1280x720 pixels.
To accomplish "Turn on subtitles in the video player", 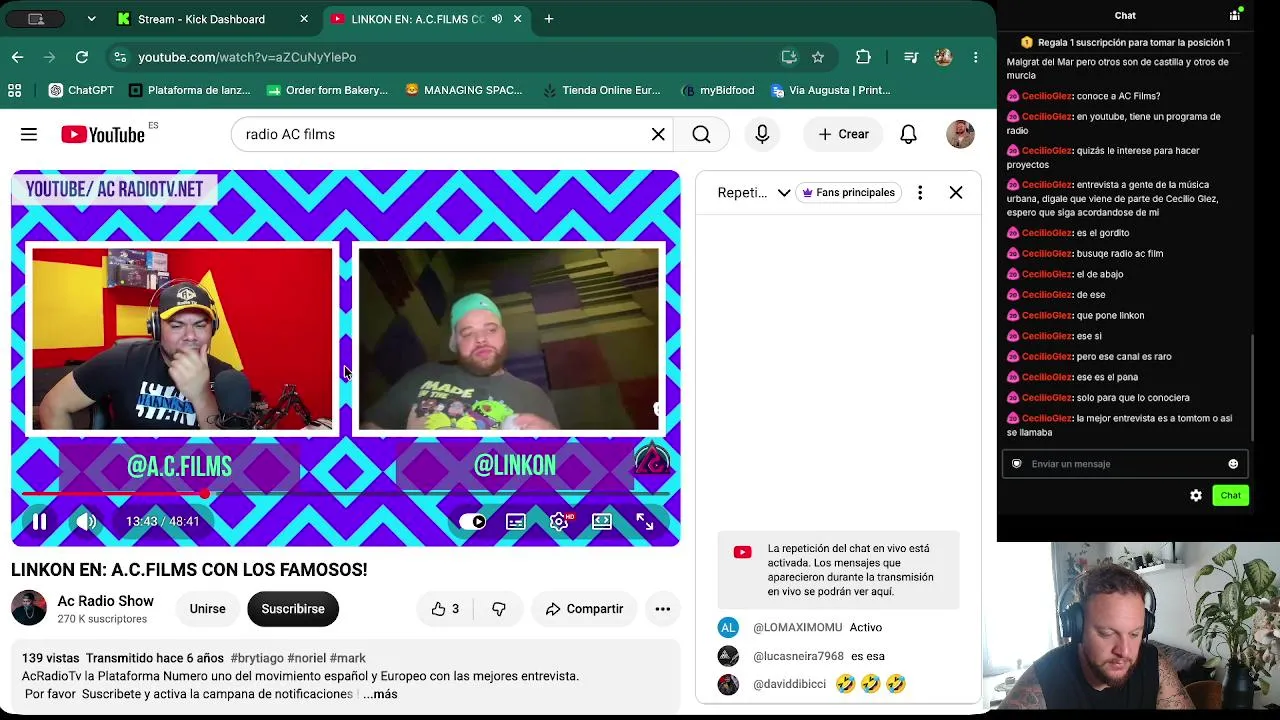I will click(x=516, y=521).
